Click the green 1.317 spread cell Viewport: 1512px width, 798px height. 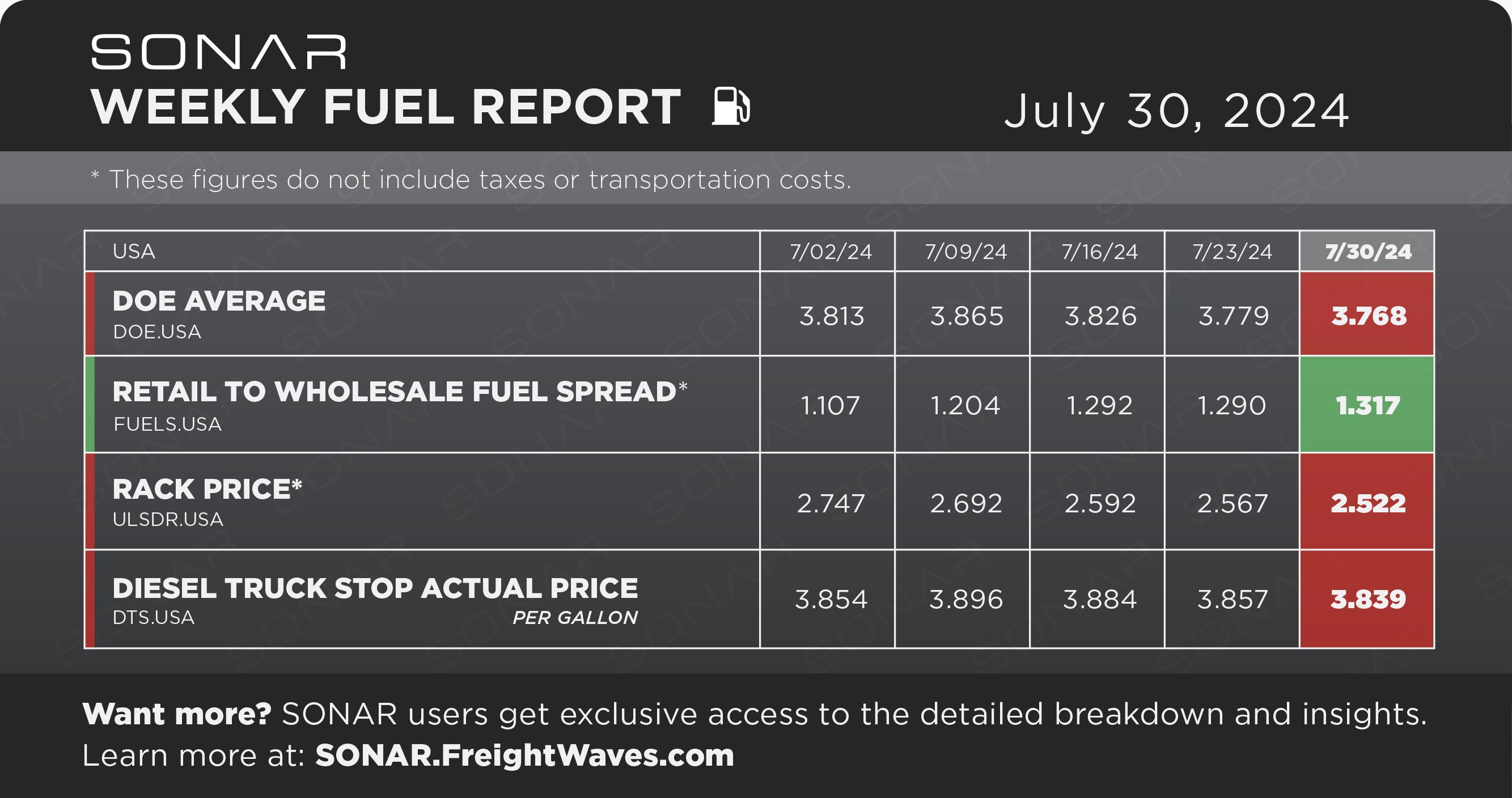pyautogui.click(x=1367, y=405)
